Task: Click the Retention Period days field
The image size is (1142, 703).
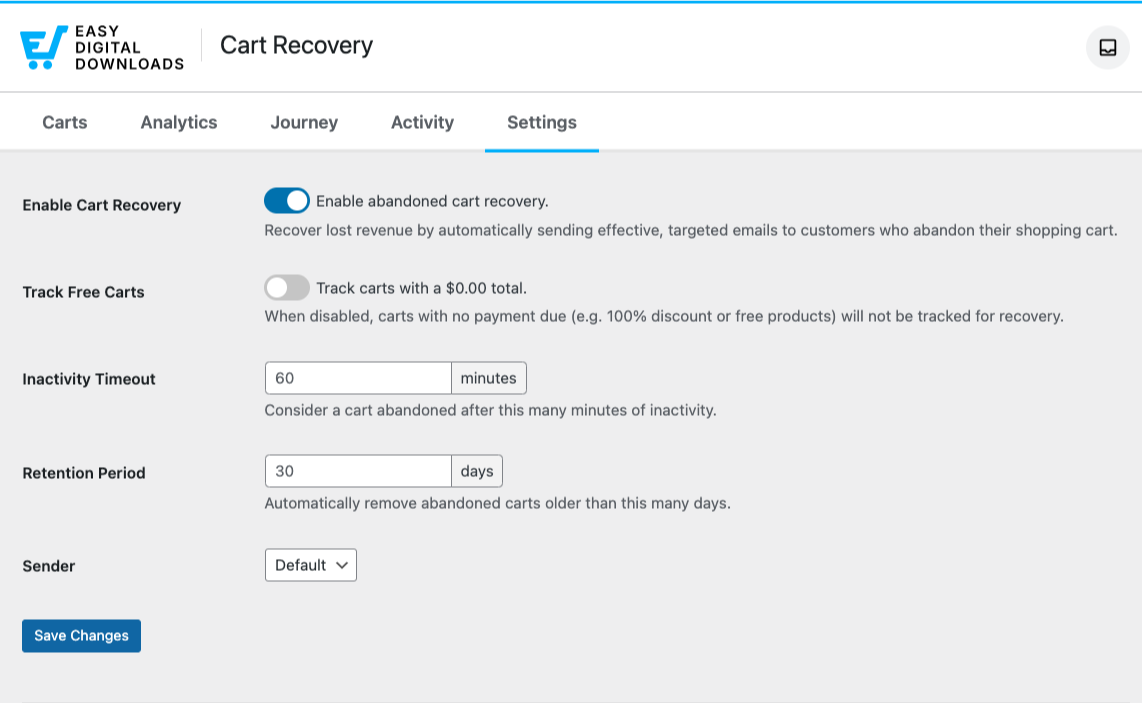Action: click(358, 471)
